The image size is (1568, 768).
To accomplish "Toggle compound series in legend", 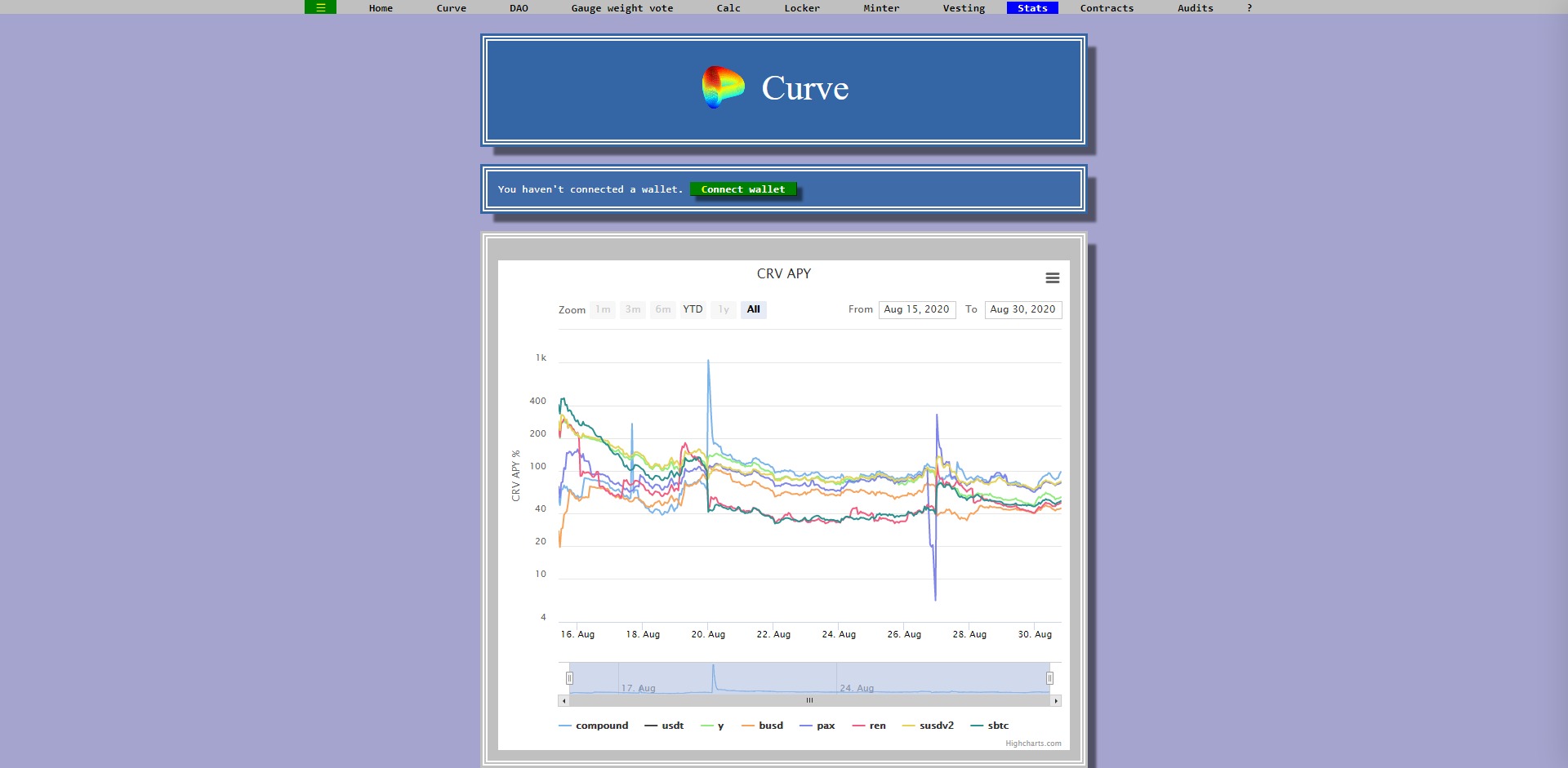I will tap(594, 726).
